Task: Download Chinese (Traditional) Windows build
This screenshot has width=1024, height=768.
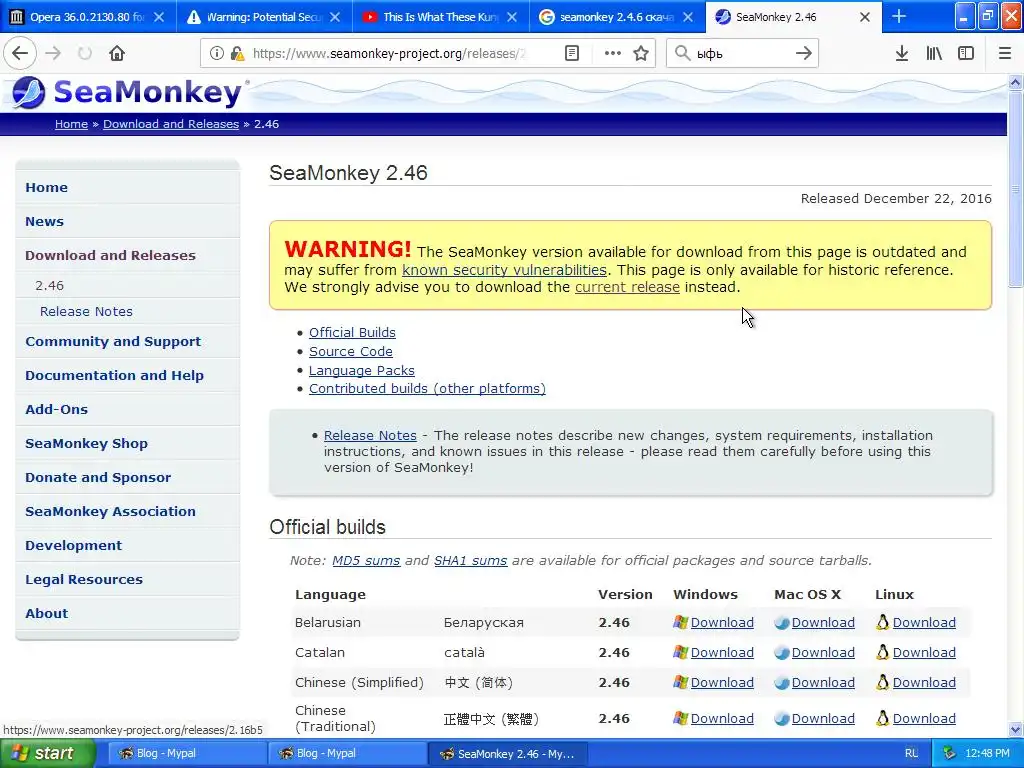Action: click(x=722, y=719)
